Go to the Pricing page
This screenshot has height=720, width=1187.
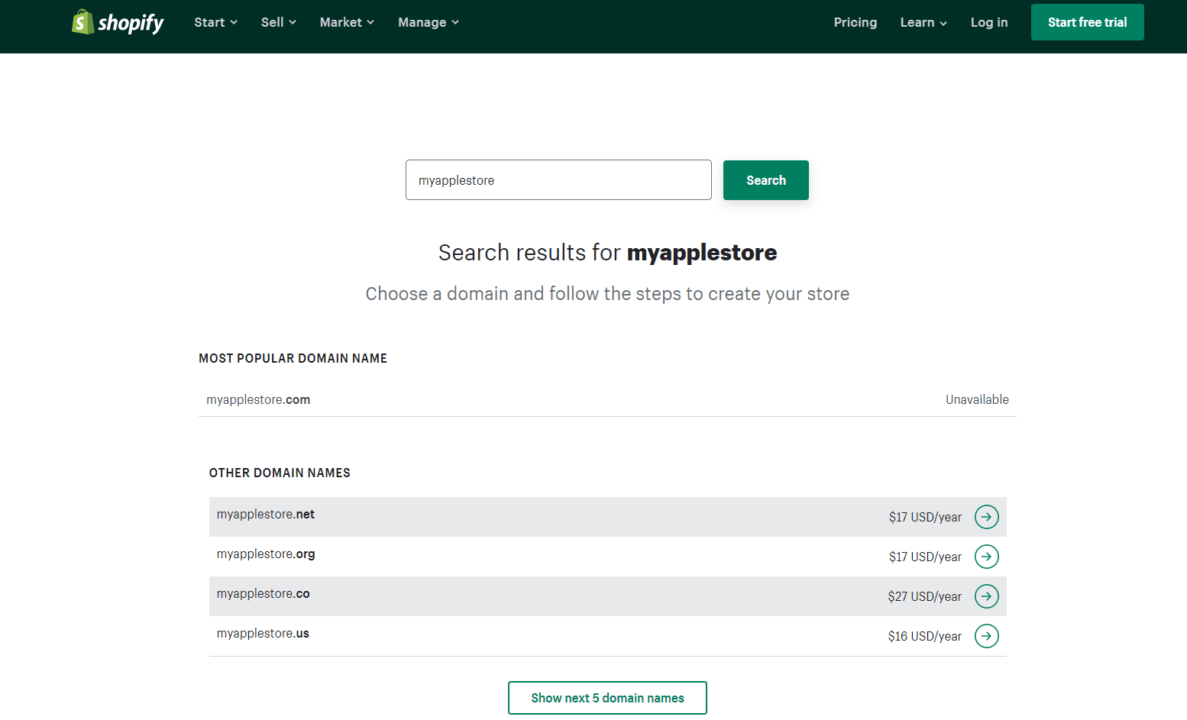click(x=855, y=22)
